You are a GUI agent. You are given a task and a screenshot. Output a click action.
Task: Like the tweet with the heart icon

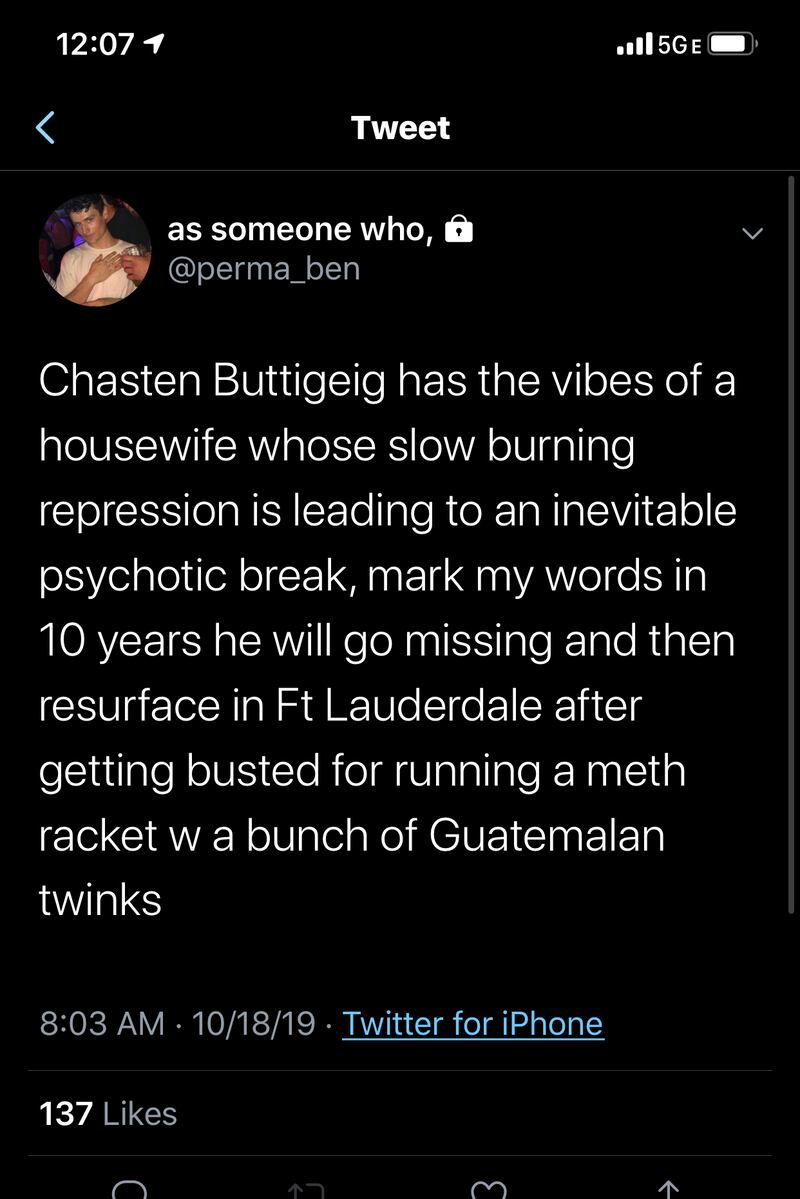point(488,1190)
